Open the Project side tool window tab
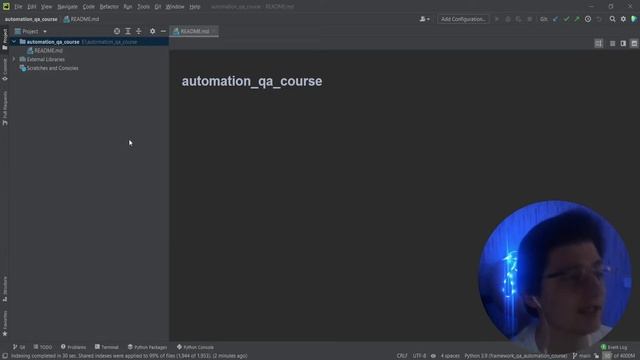The image size is (640, 360). pyautogui.click(x=5, y=39)
